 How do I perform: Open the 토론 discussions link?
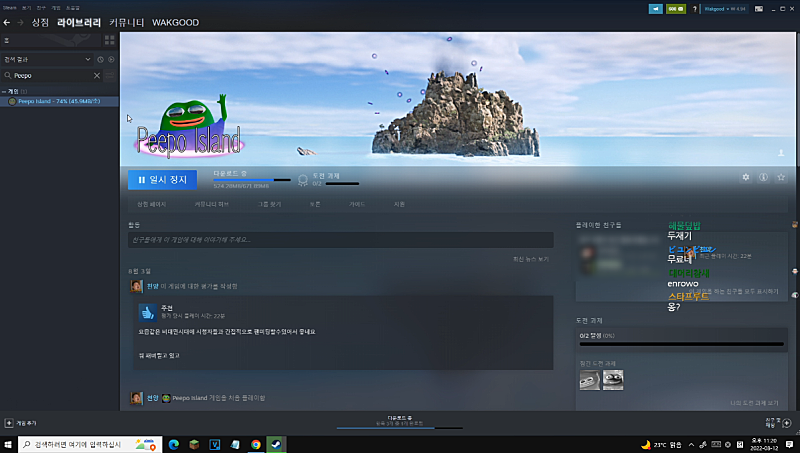tap(315, 204)
